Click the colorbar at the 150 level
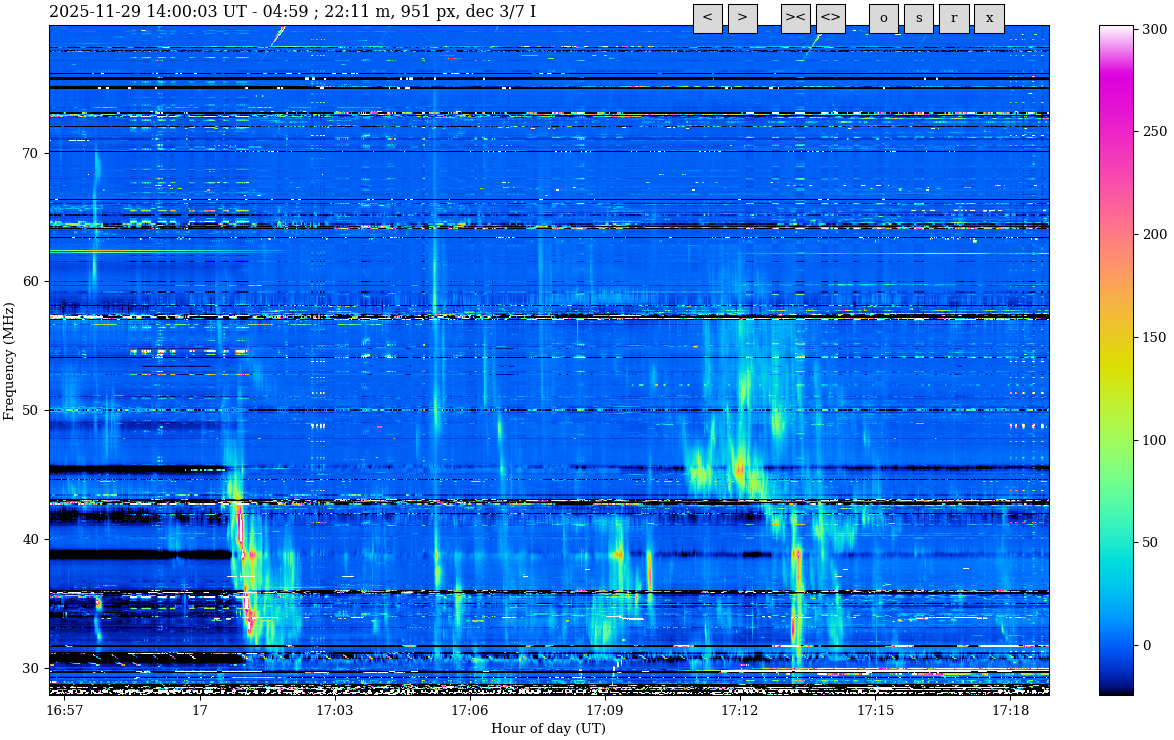This screenshot has width=1174, height=740. pos(1116,337)
